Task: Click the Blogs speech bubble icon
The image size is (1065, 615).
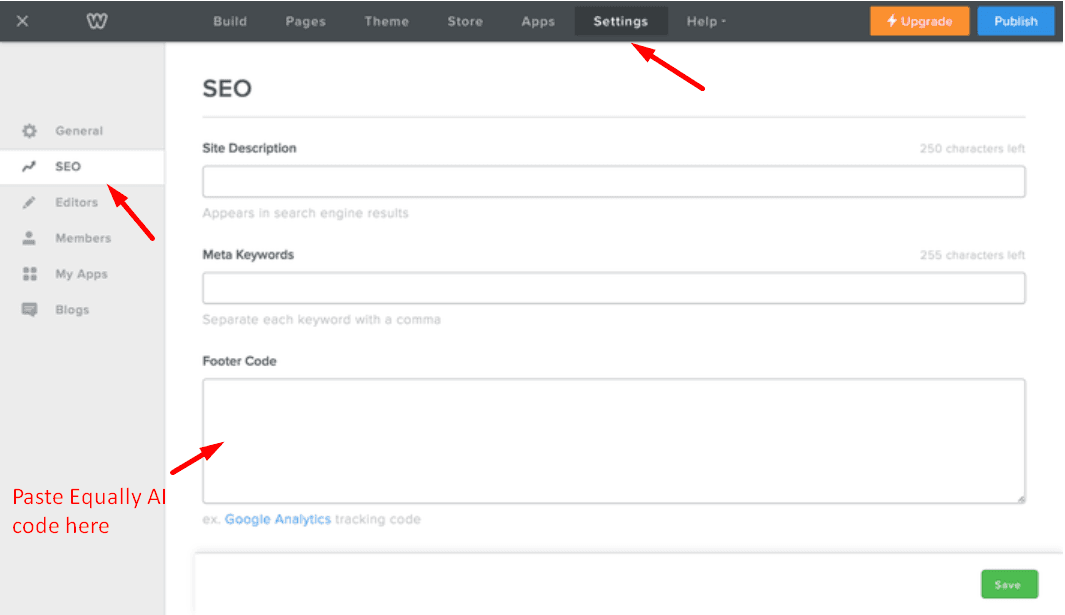Action: [30, 310]
